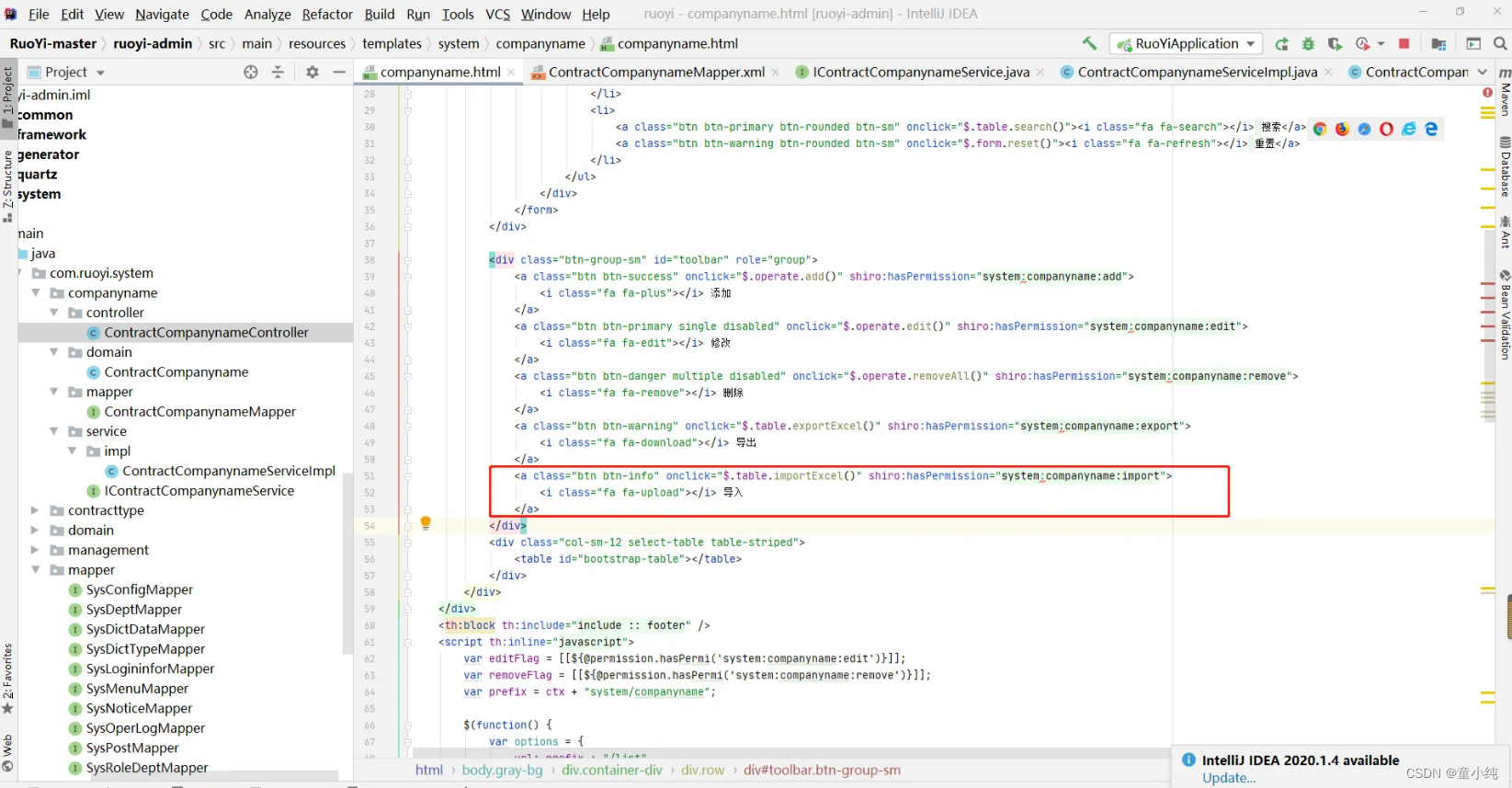
Task: Open Project panel settings gear
Action: pyautogui.click(x=313, y=72)
